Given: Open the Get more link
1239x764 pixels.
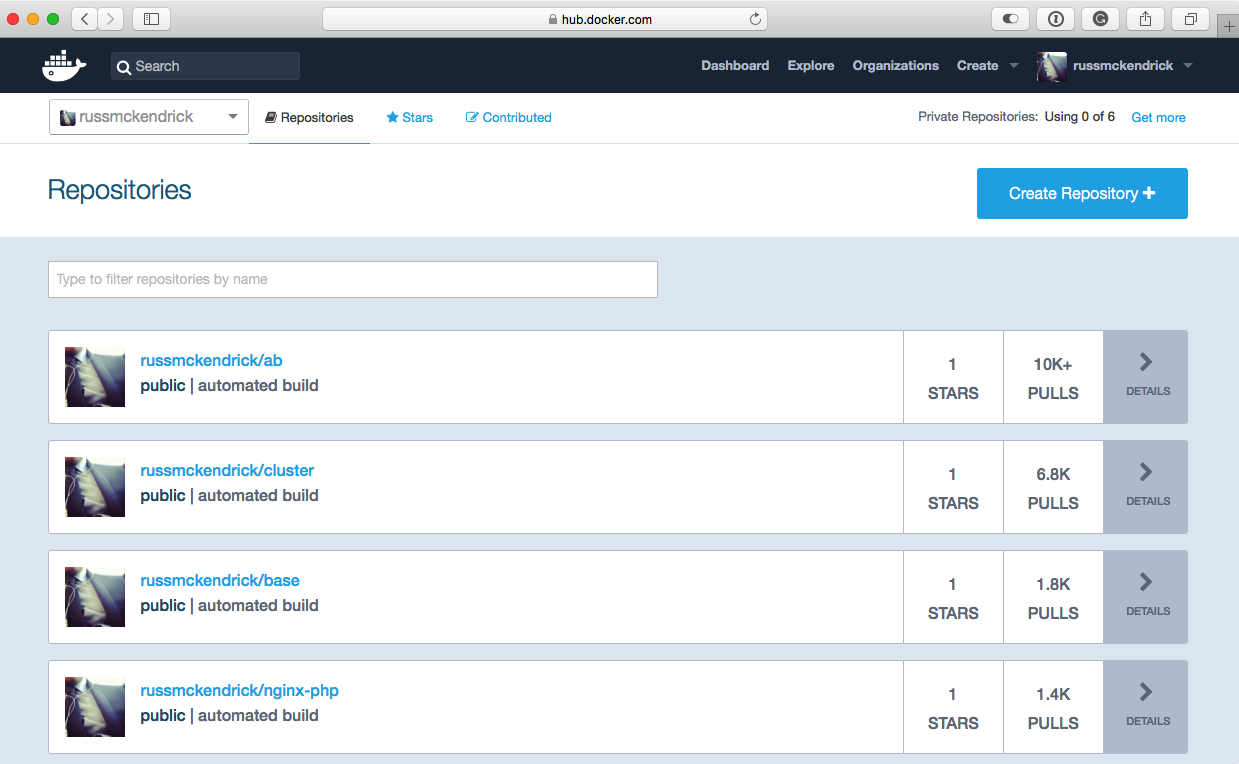Looking at the screenshot, I should coord(1158,117).
